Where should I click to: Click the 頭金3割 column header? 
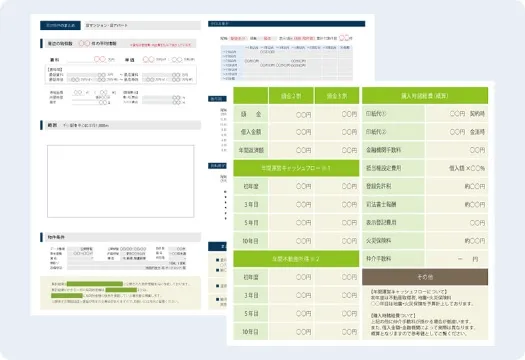pos(336,96)
